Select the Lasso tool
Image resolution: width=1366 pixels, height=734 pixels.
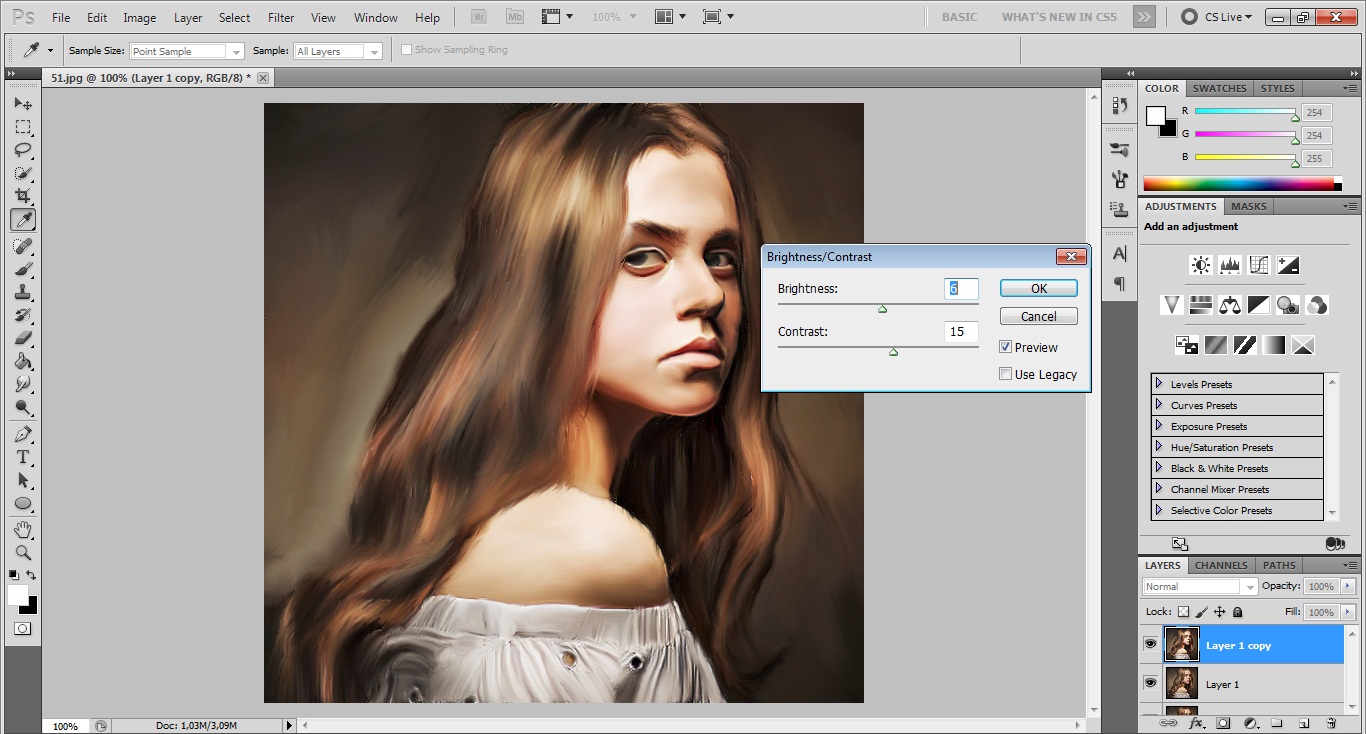pos(22,150)
